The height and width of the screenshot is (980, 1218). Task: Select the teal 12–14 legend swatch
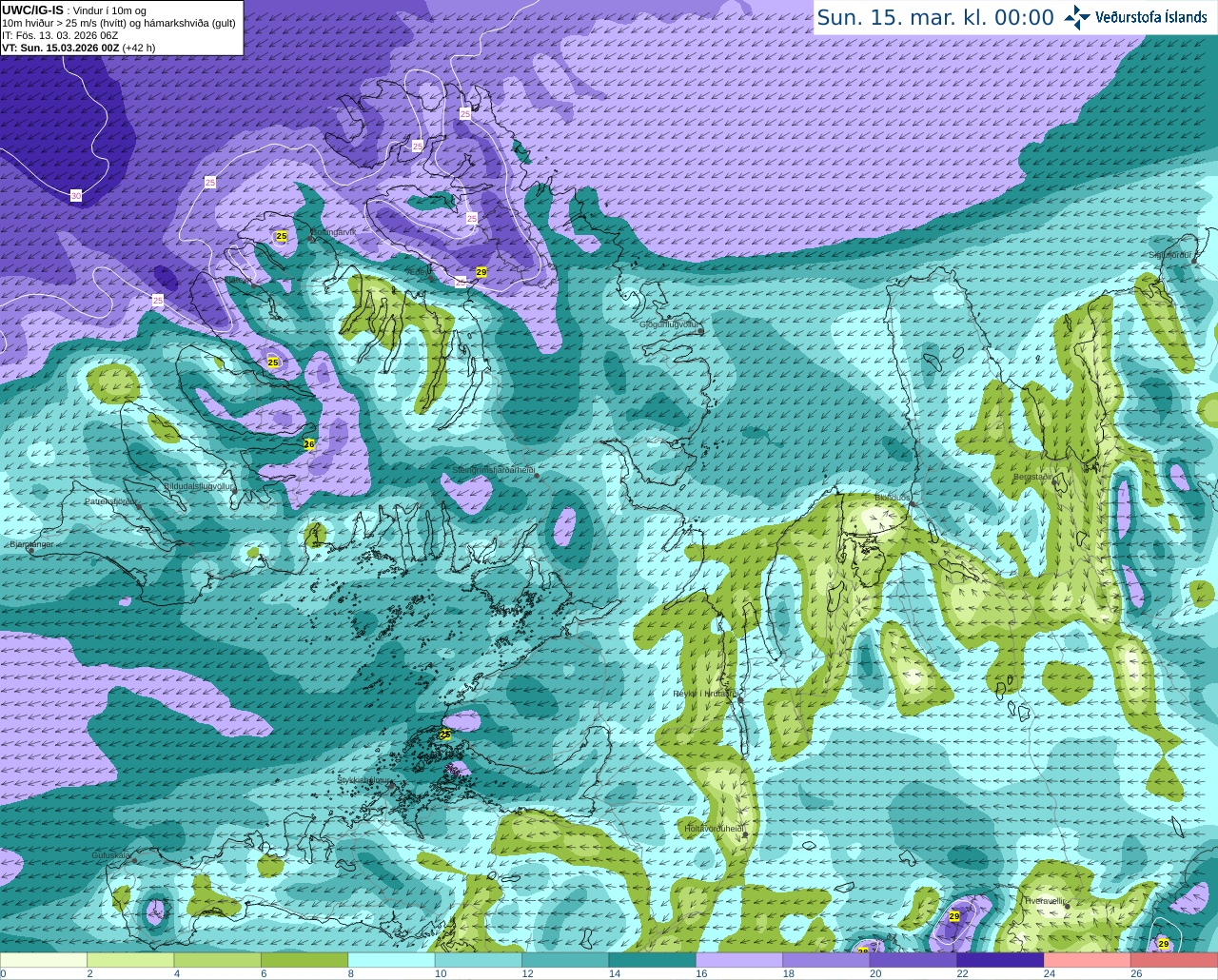[x=566, y=961]
